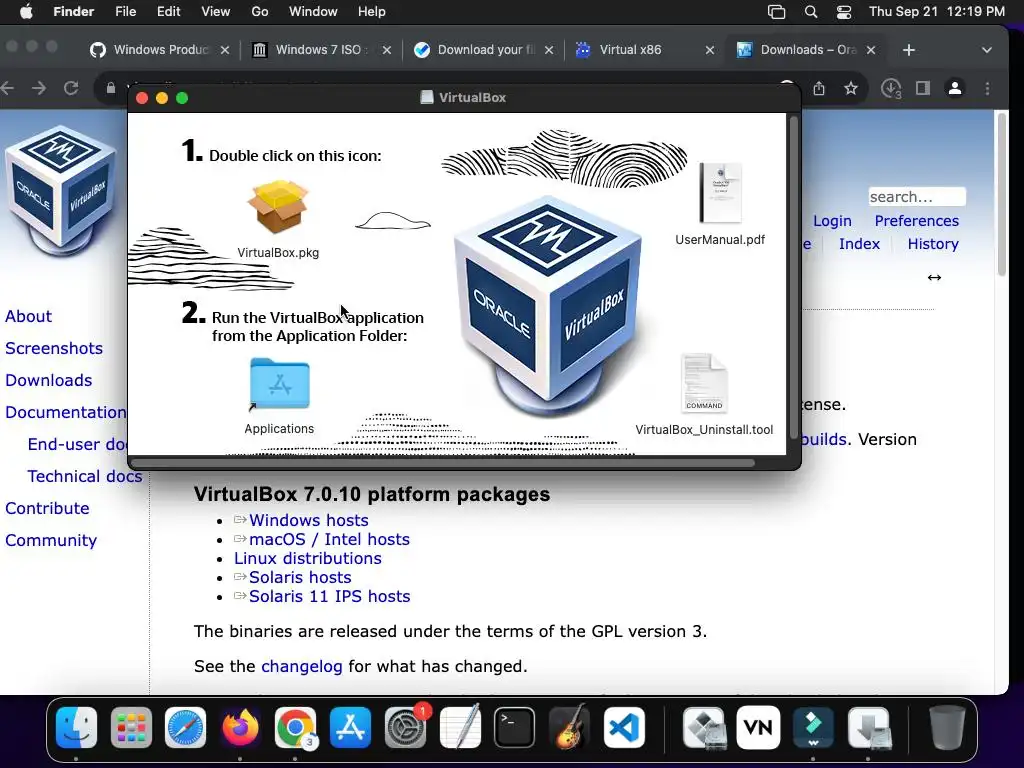Open the Filmora app in the Dock
The image size is (1024, 768).
coord(813,728)
